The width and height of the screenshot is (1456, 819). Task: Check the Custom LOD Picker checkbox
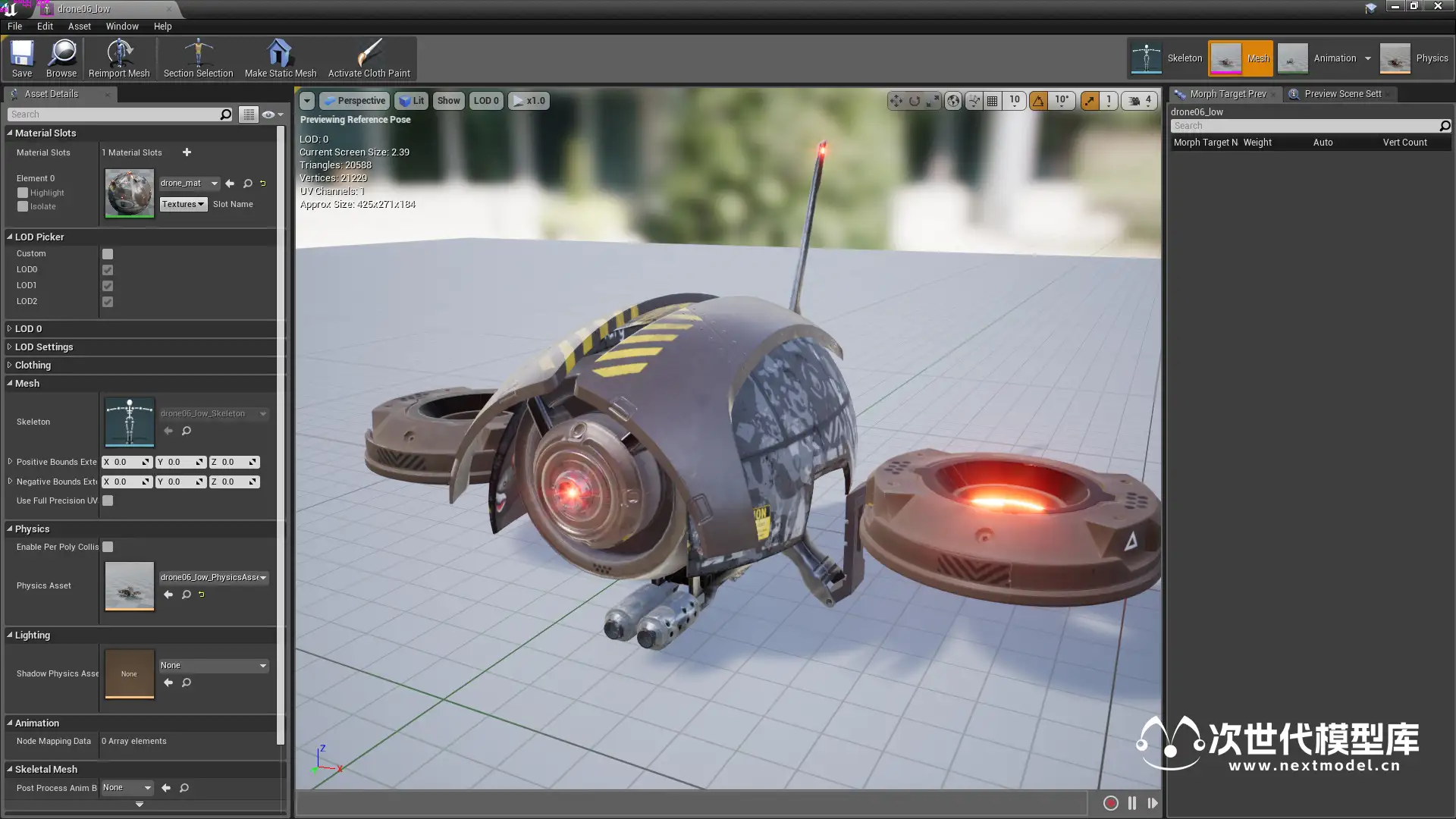pos(108,254)
